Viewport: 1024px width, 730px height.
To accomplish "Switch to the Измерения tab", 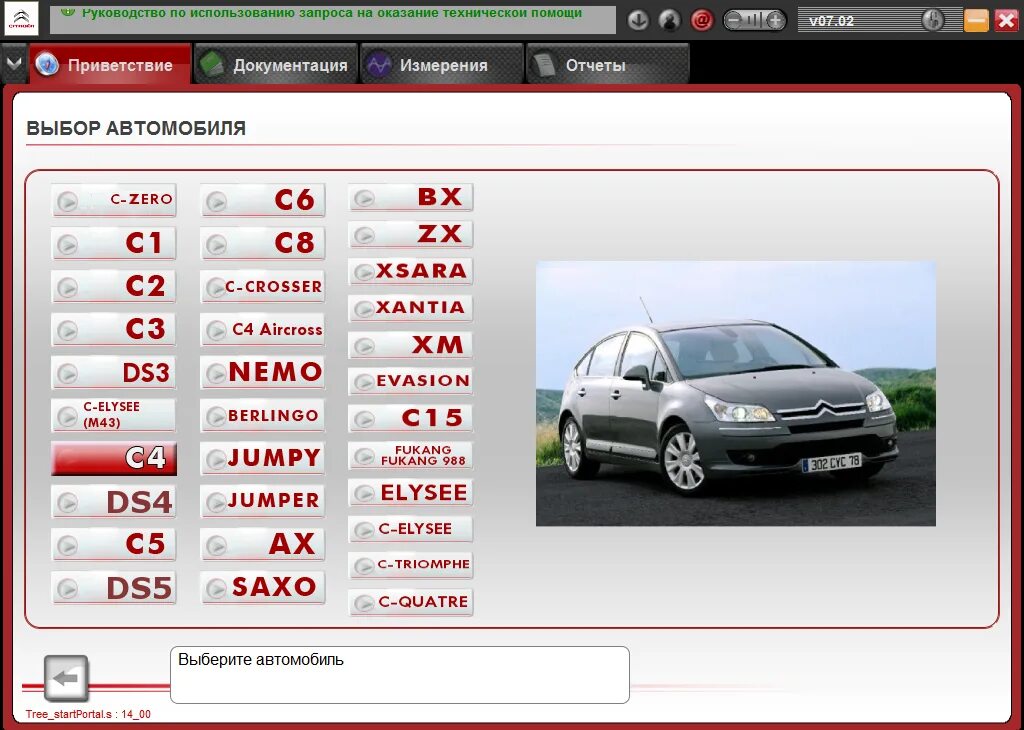I will [441, 64].
